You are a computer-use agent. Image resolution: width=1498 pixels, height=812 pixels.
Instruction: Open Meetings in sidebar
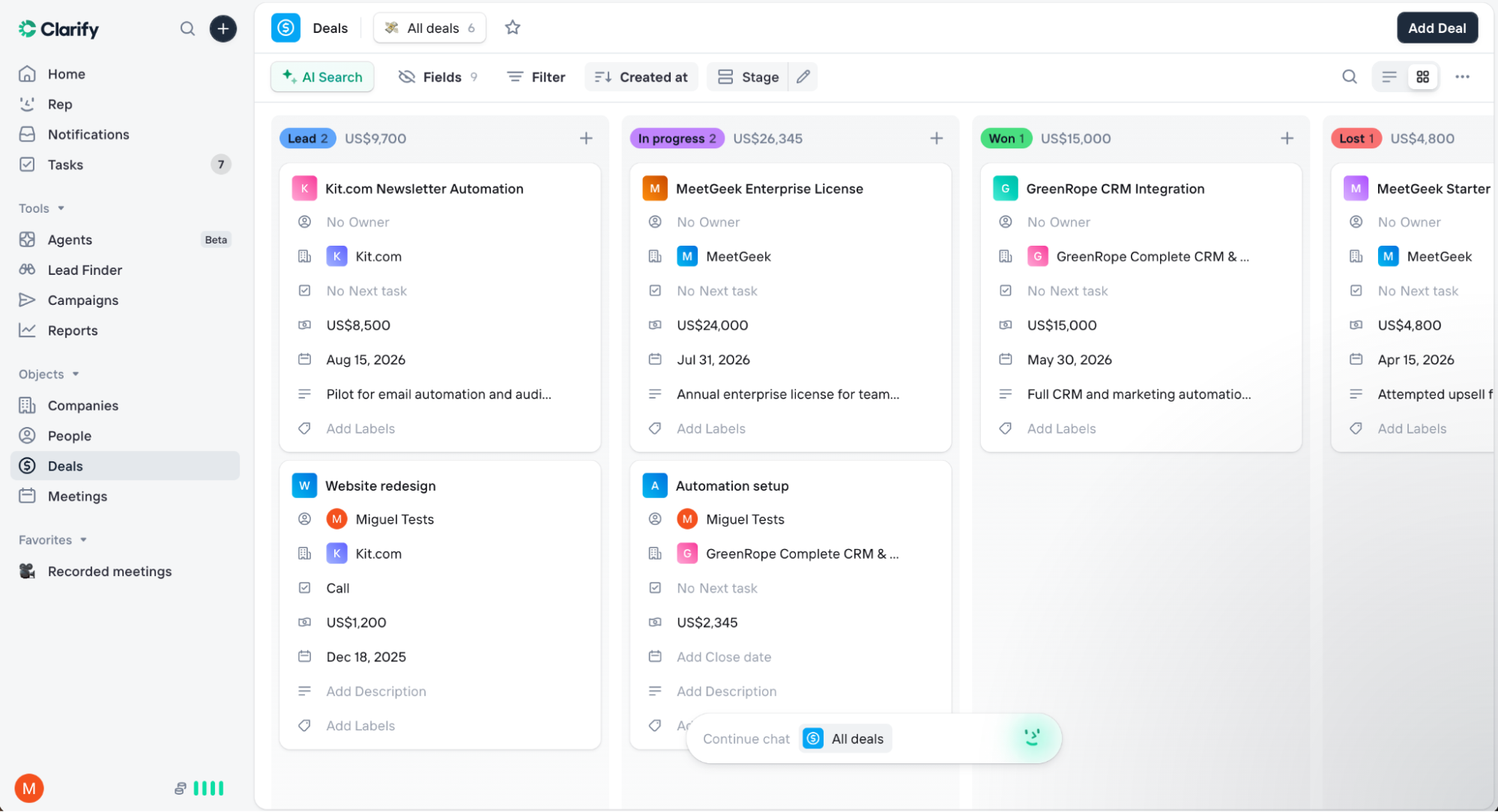click(x=125, y=496)
